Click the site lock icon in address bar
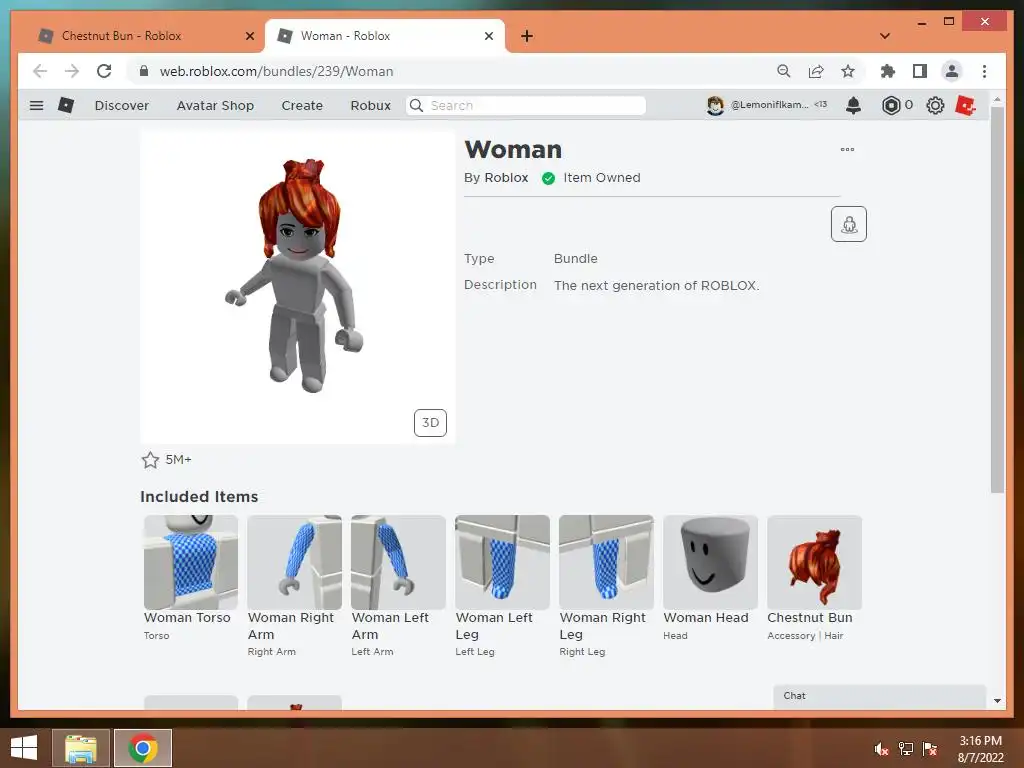The image size is (1024, 768). point(144,71)
